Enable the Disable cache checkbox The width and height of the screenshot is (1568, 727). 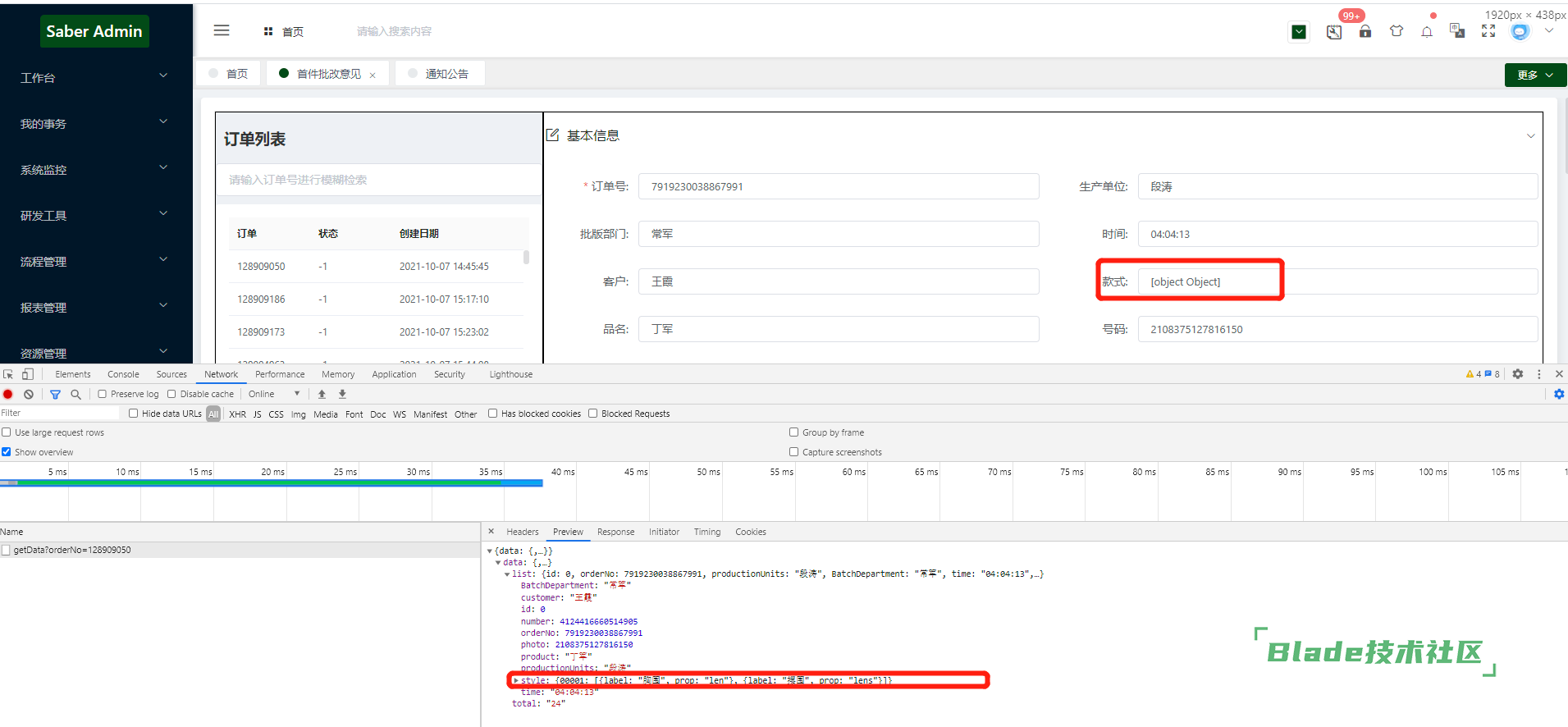click(172, 394)
